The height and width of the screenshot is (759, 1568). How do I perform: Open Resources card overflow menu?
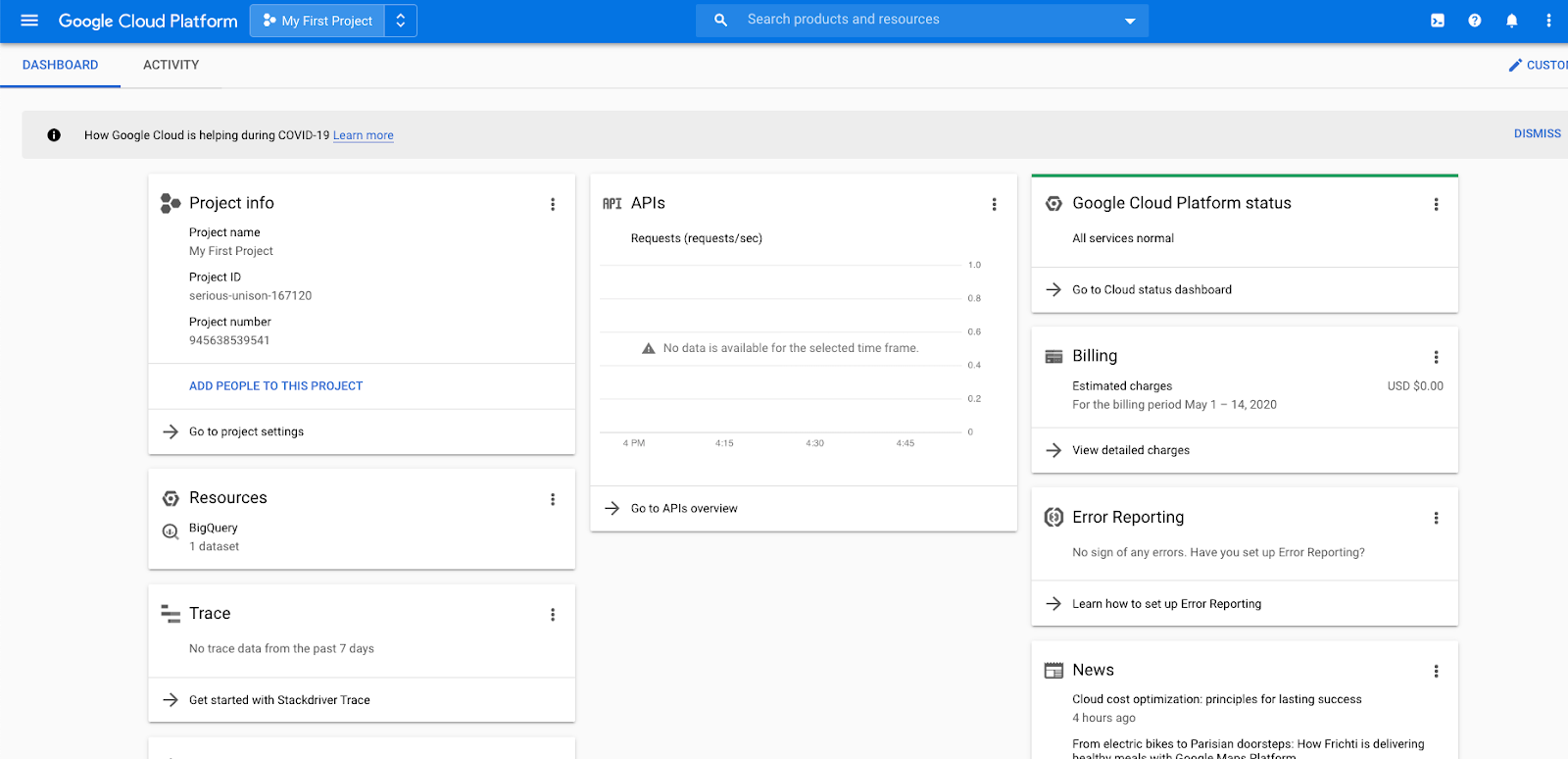tap(553, 499)
